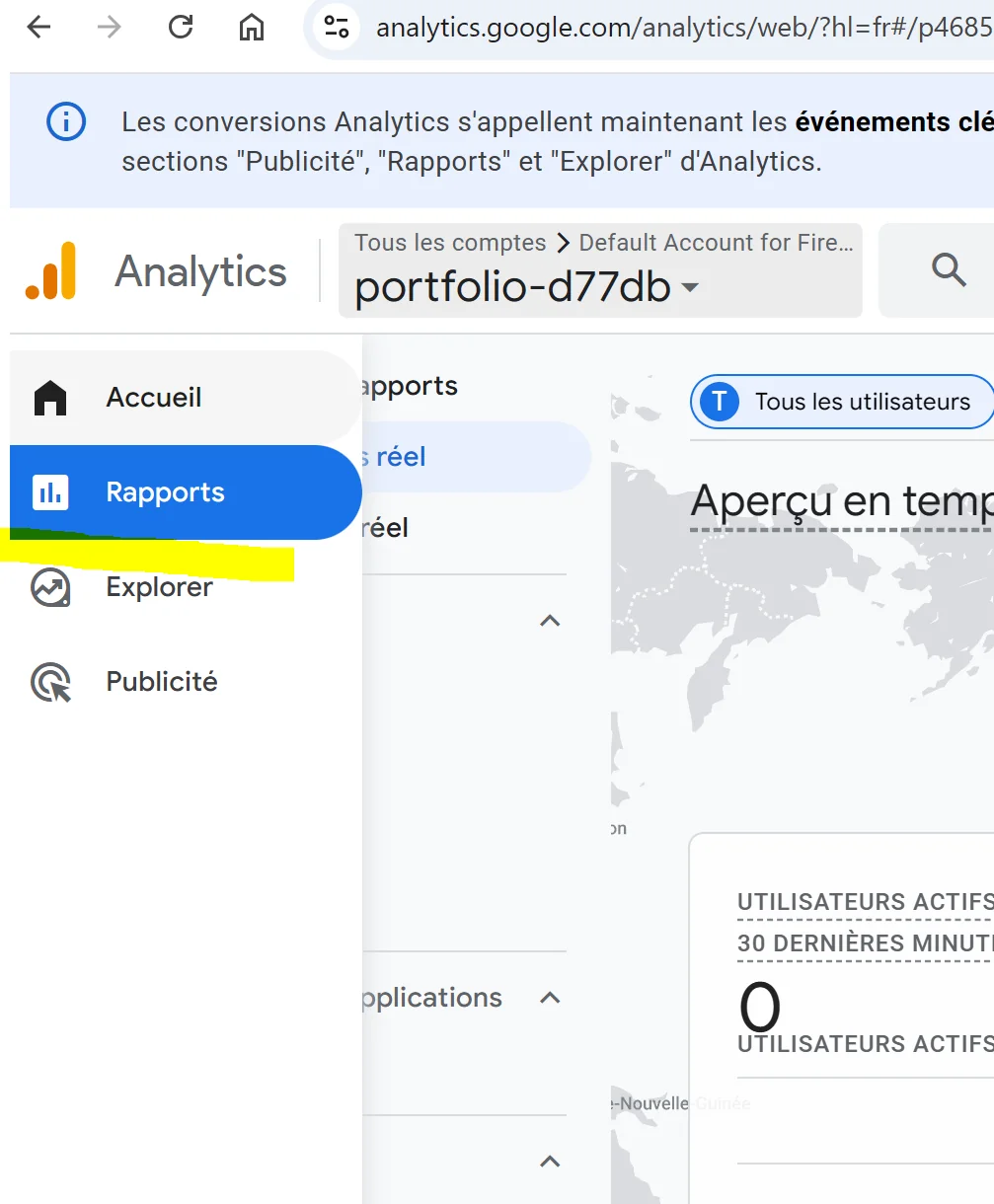Click the Tous les comptes breadcrumb

click(450, 243)
